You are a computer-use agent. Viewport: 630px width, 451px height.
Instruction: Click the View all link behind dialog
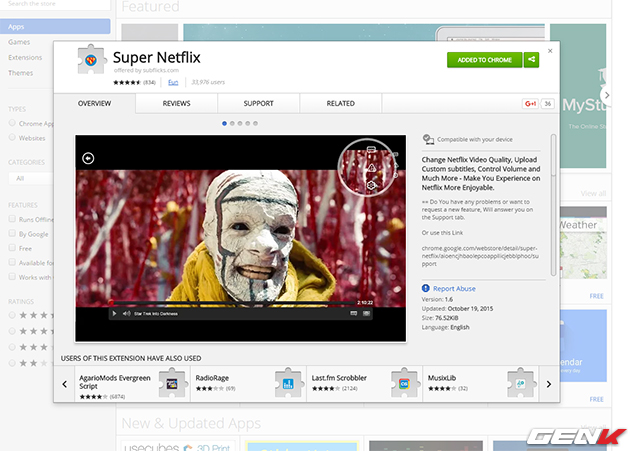click(x=593, y=194)
